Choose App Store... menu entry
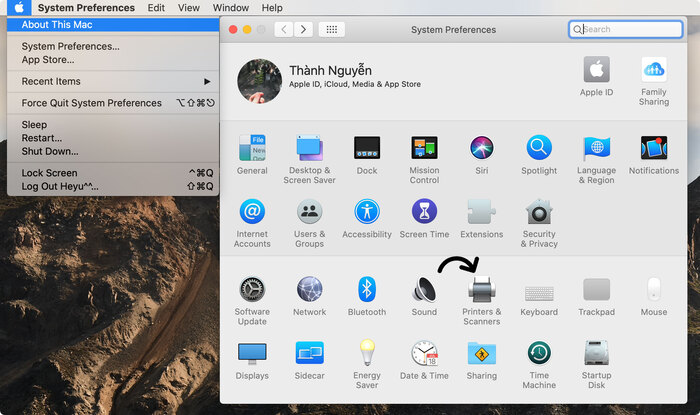 tap(113, 60)
